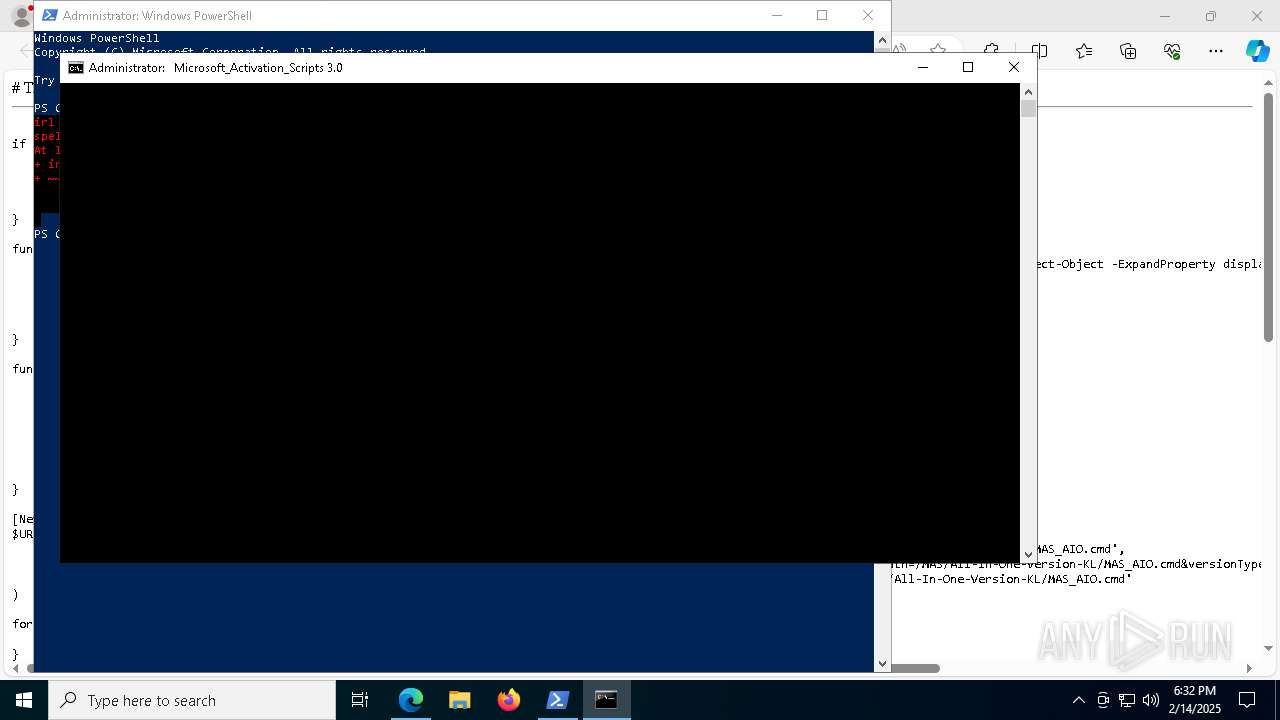Click PowerShell window title bar icon
1280x720 pixels.
pos(48,15)
